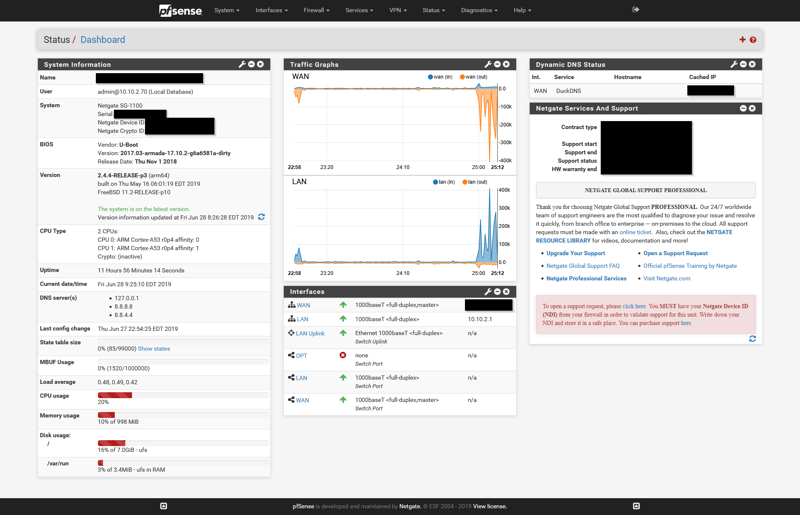This screenshot has width=800, height=515.
Task: Open the LAN switch port link
Action: click(302, 378)
